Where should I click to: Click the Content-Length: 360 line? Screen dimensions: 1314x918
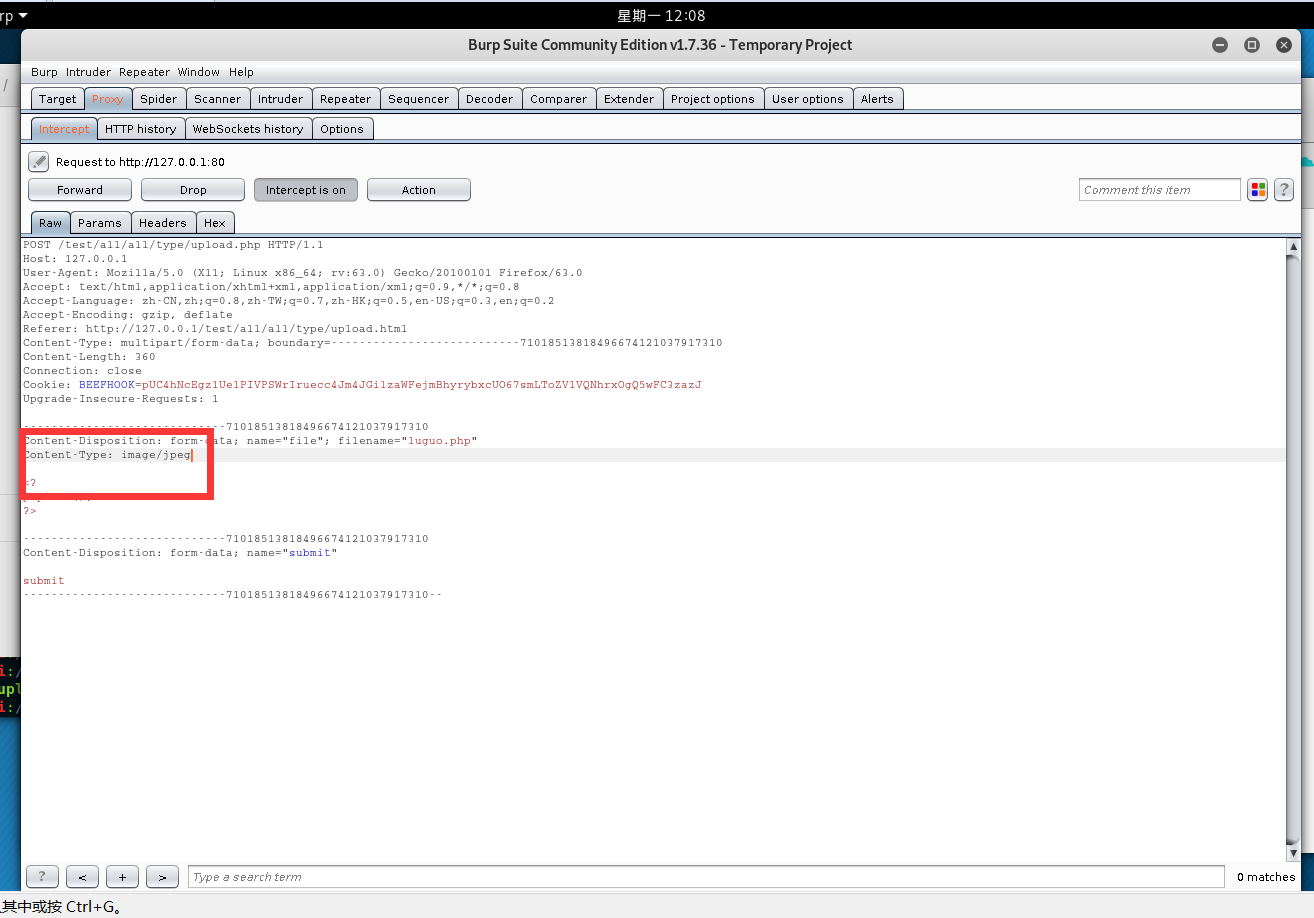(89, 357)
